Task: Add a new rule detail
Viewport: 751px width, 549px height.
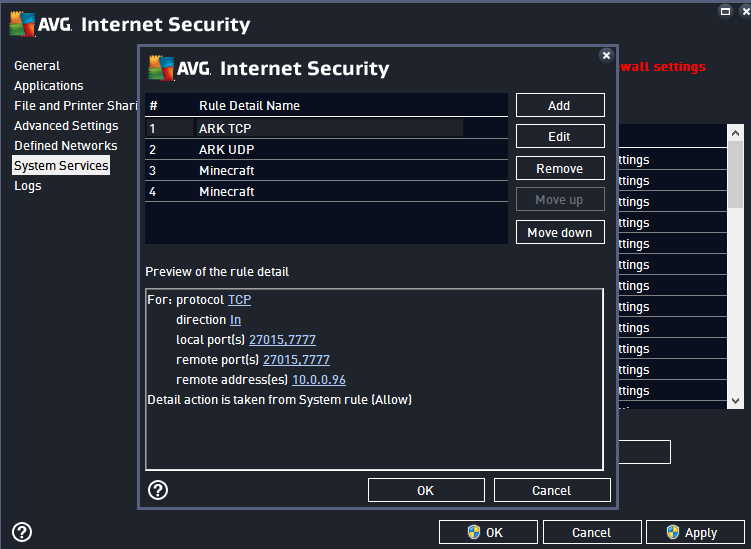Action: pos(560,105)
